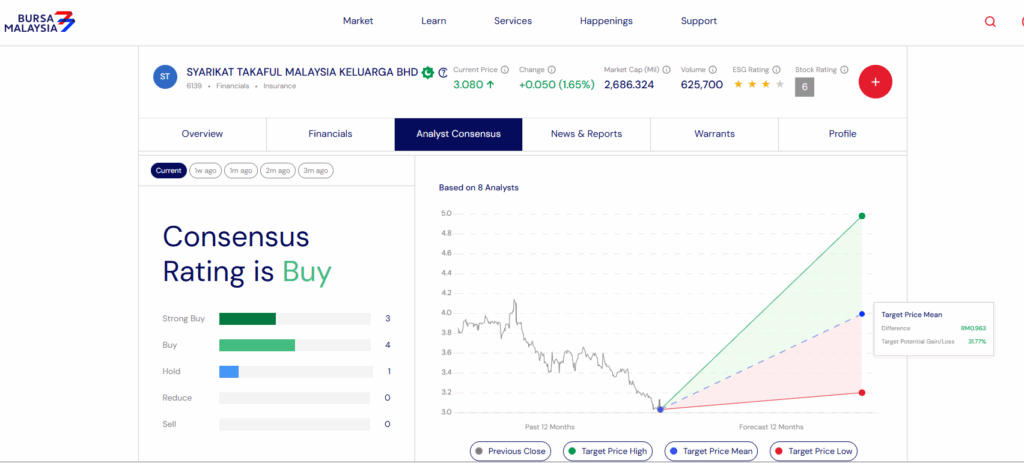
Task: Expand the Happenings navigation menu
Action: [x=606, y=21]
